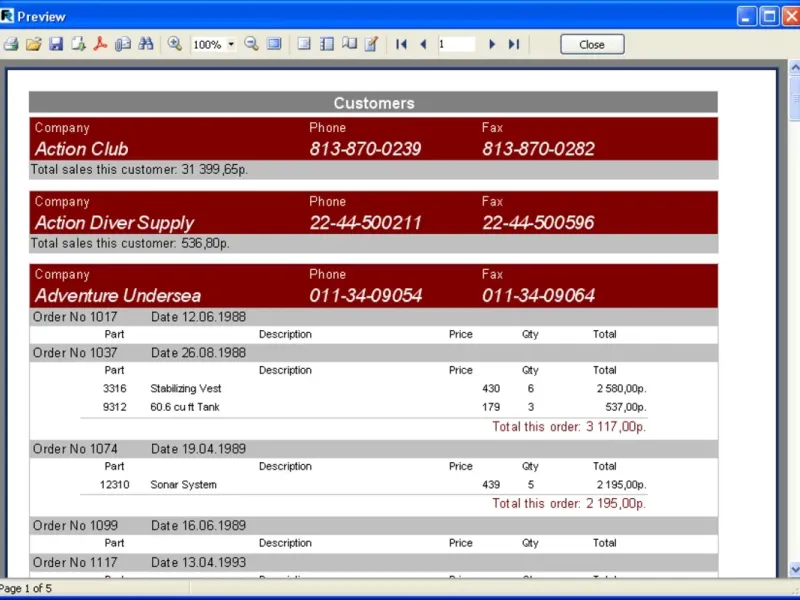Go to the first page
The width and height of the screenshot is (800, 600).
tap(401, 44)
